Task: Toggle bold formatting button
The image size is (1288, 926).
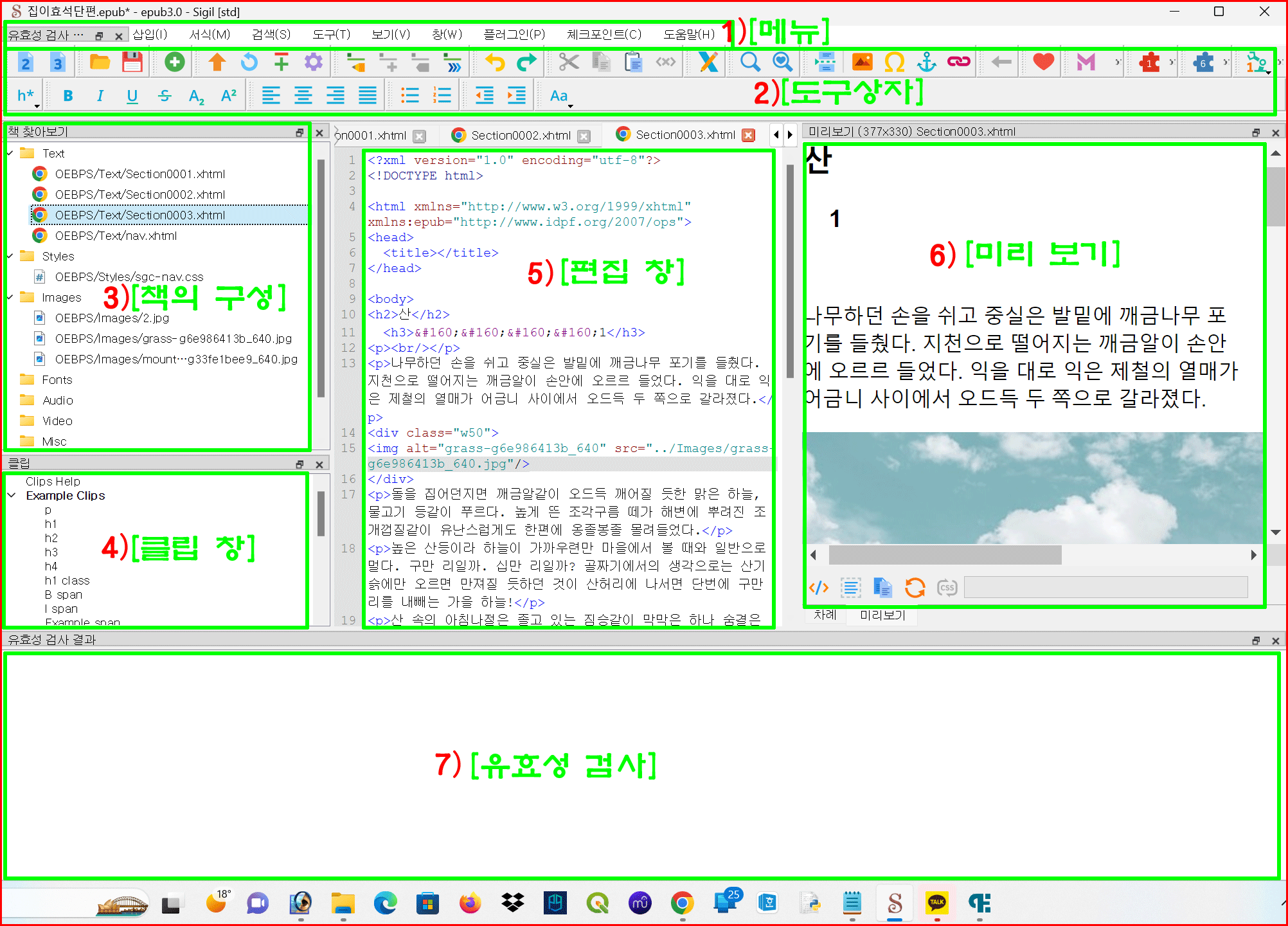Action: point(68,96)
